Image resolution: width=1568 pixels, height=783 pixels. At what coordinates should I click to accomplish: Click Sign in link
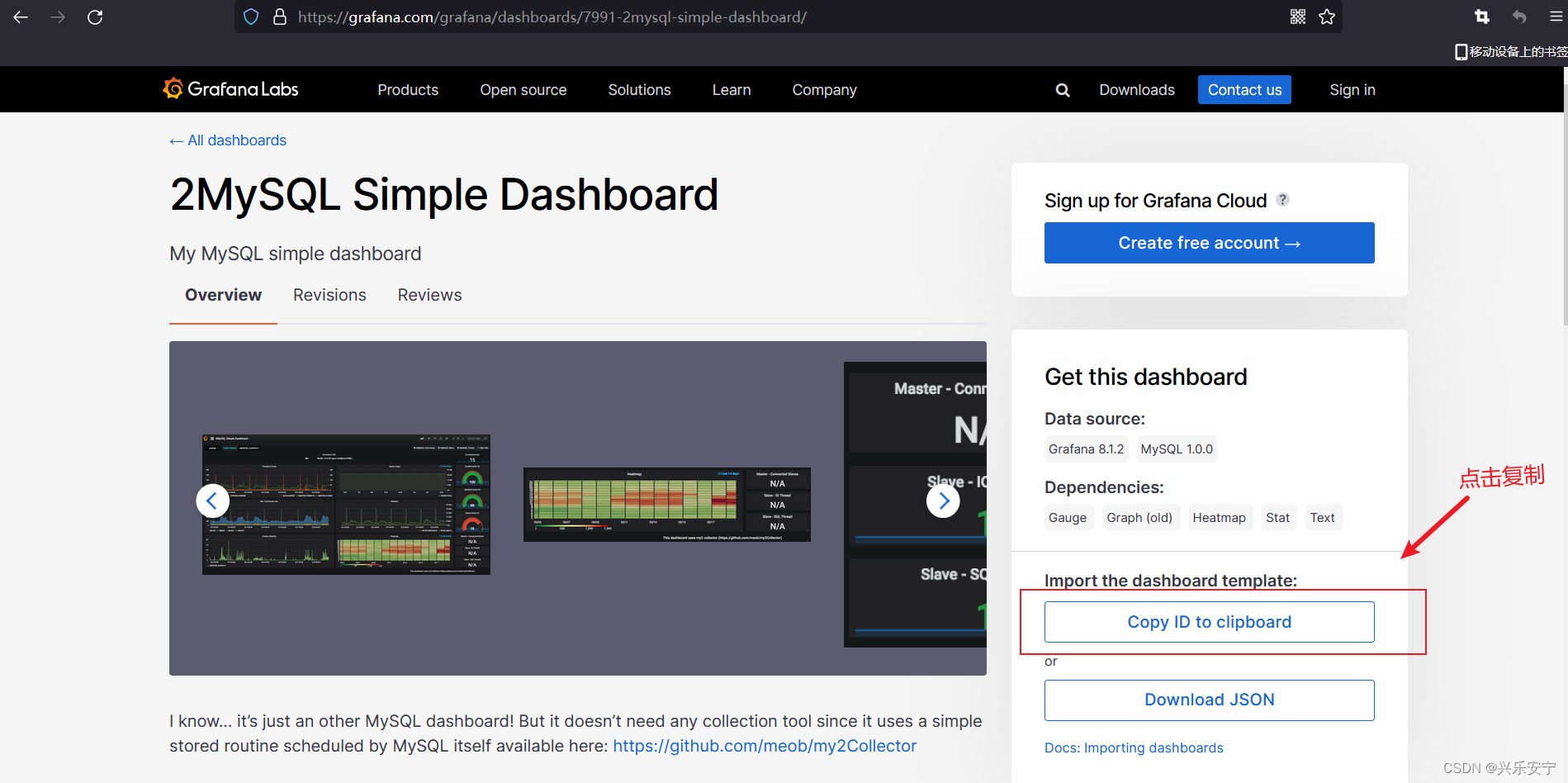(1352, 90)
